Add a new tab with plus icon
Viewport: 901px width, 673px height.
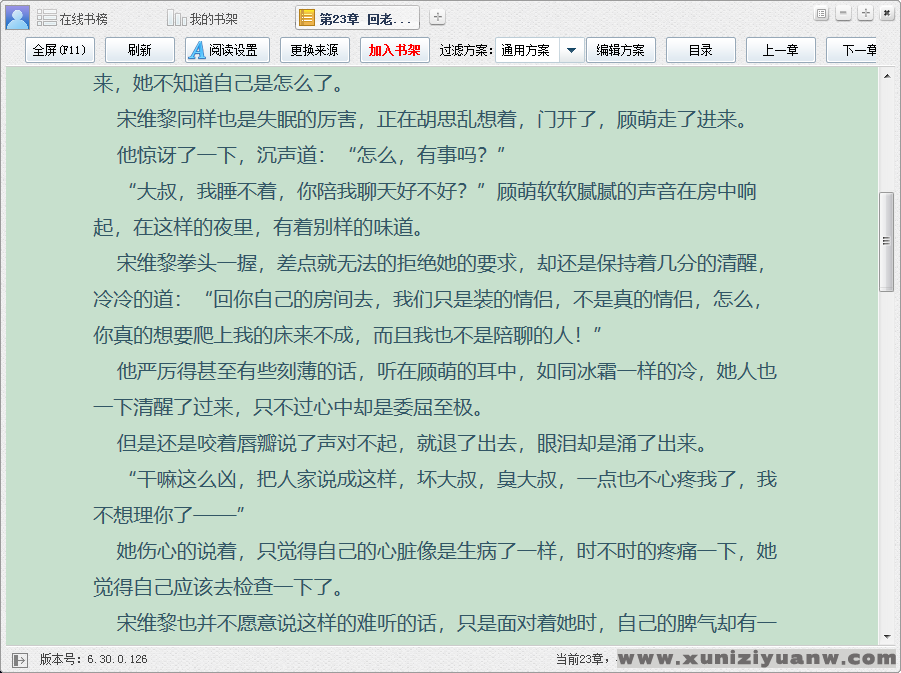[437, 18]
